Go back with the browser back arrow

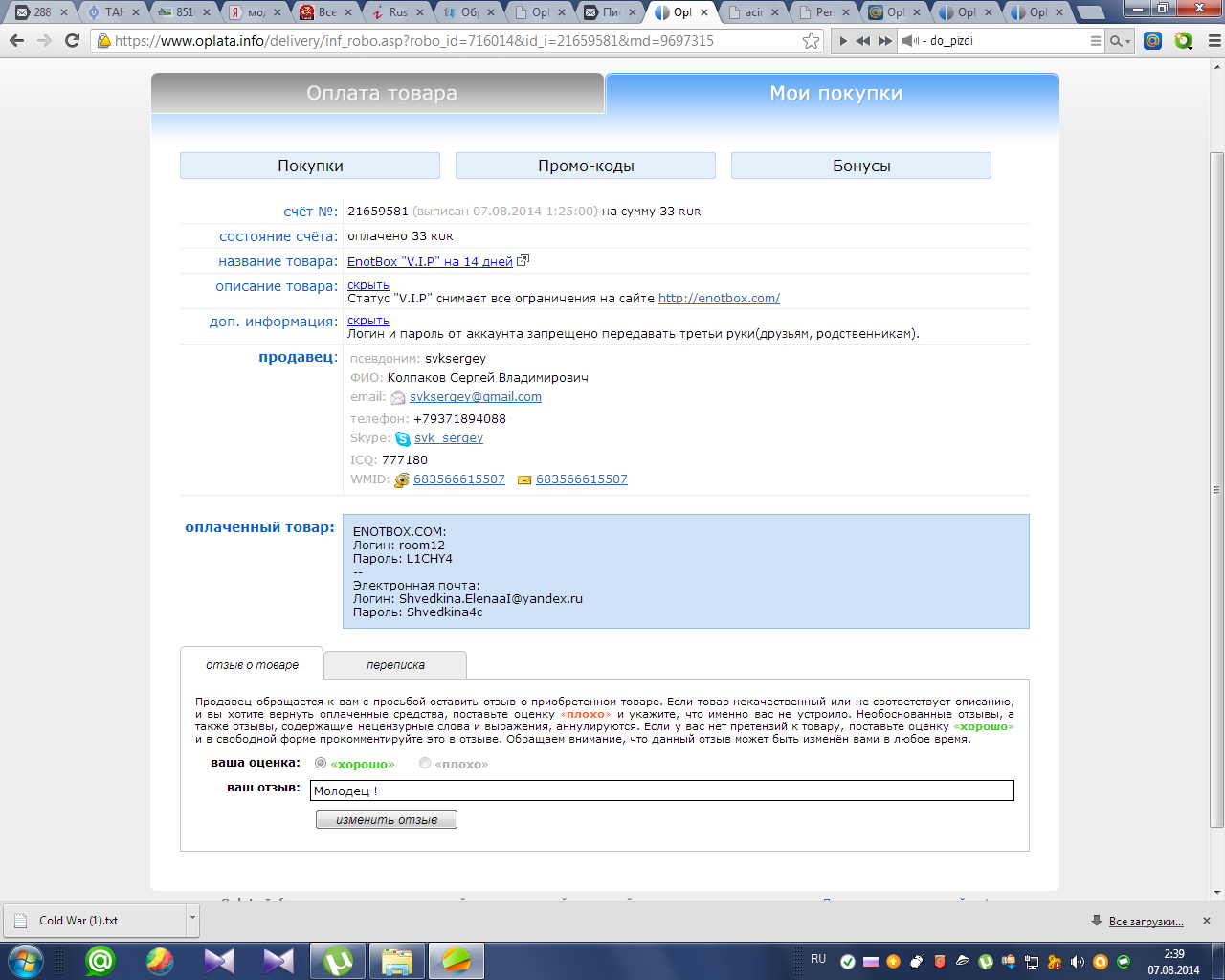coord(16,40)
